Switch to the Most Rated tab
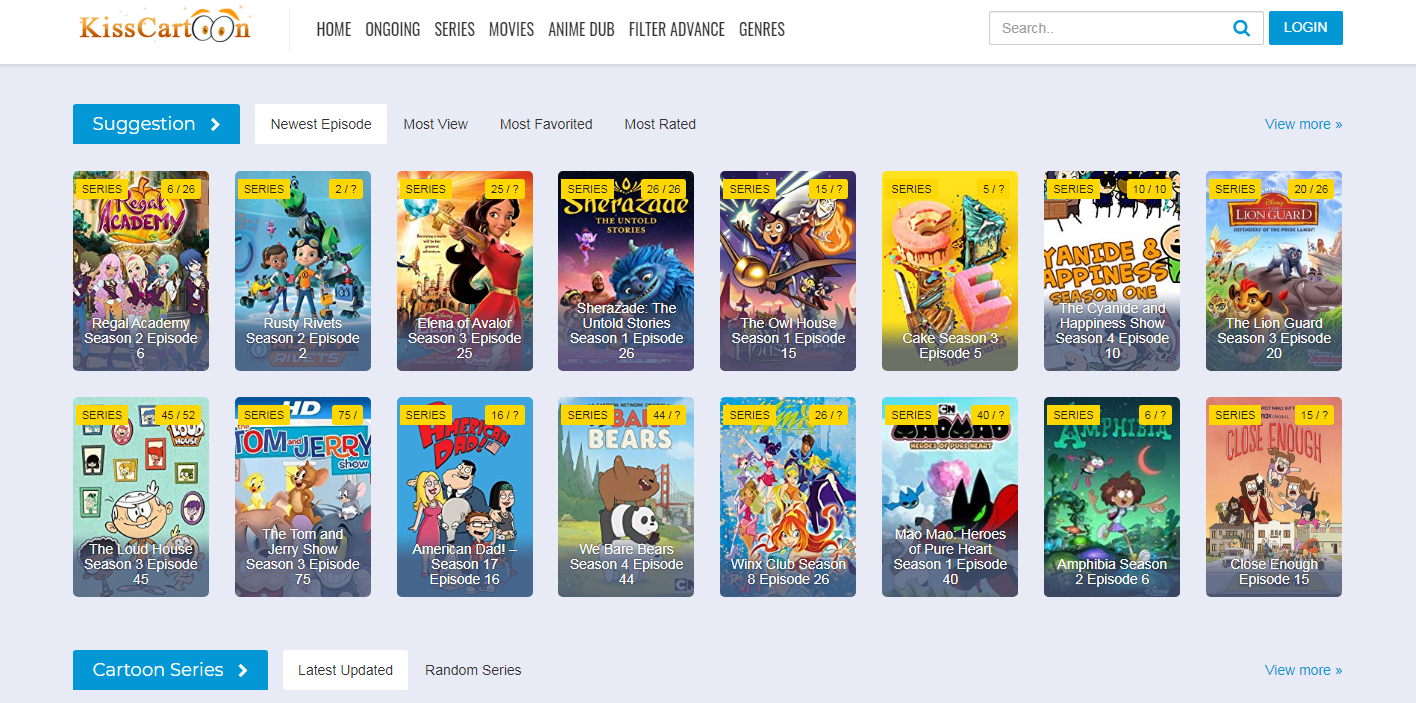1416x703 pixels. (x=660, y=124)
